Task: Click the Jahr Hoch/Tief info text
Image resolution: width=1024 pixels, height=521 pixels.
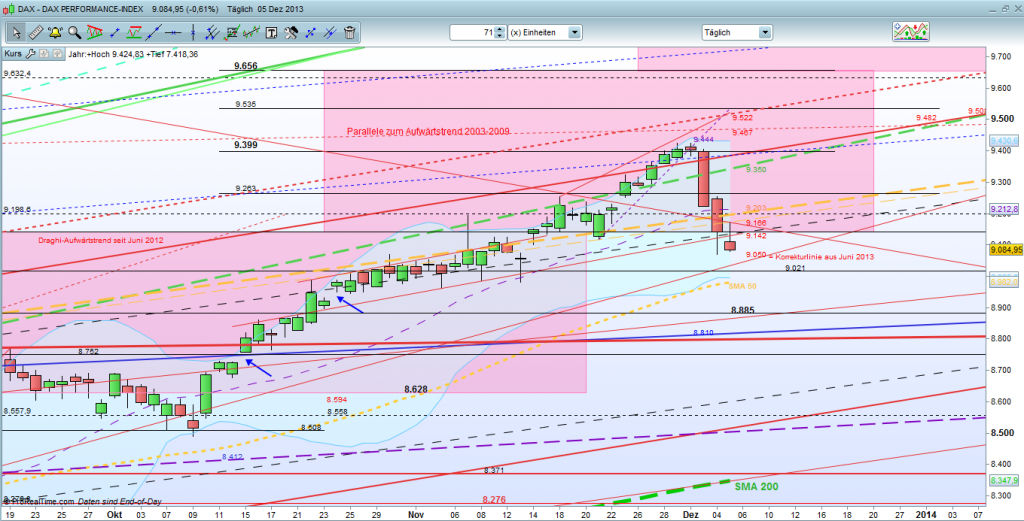Action: click(133, 54)
